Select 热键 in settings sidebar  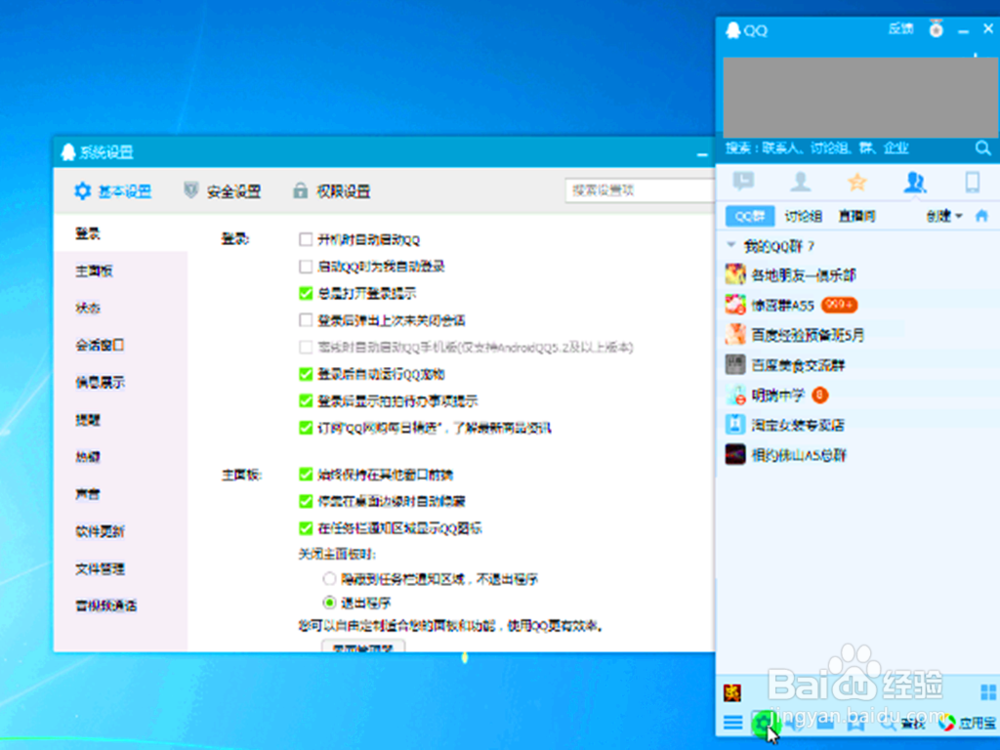click(x=88, y=457)
